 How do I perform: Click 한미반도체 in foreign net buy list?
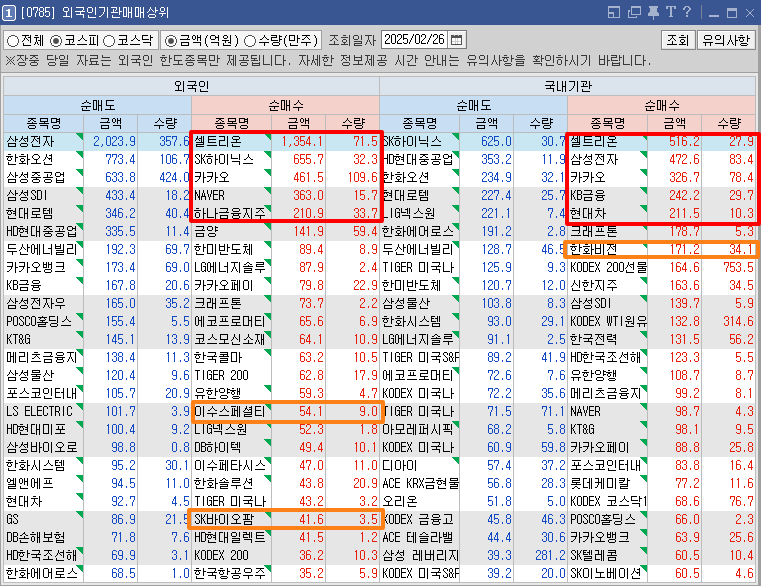[223, 249]
